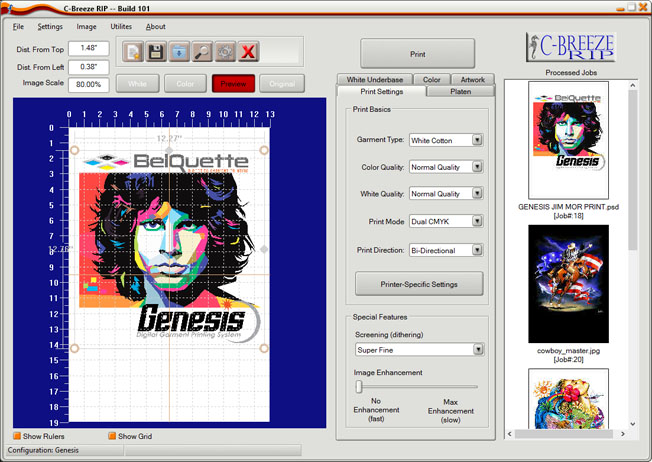Click the large Print button
Viewport: 652px width, 462px height.
417,54
